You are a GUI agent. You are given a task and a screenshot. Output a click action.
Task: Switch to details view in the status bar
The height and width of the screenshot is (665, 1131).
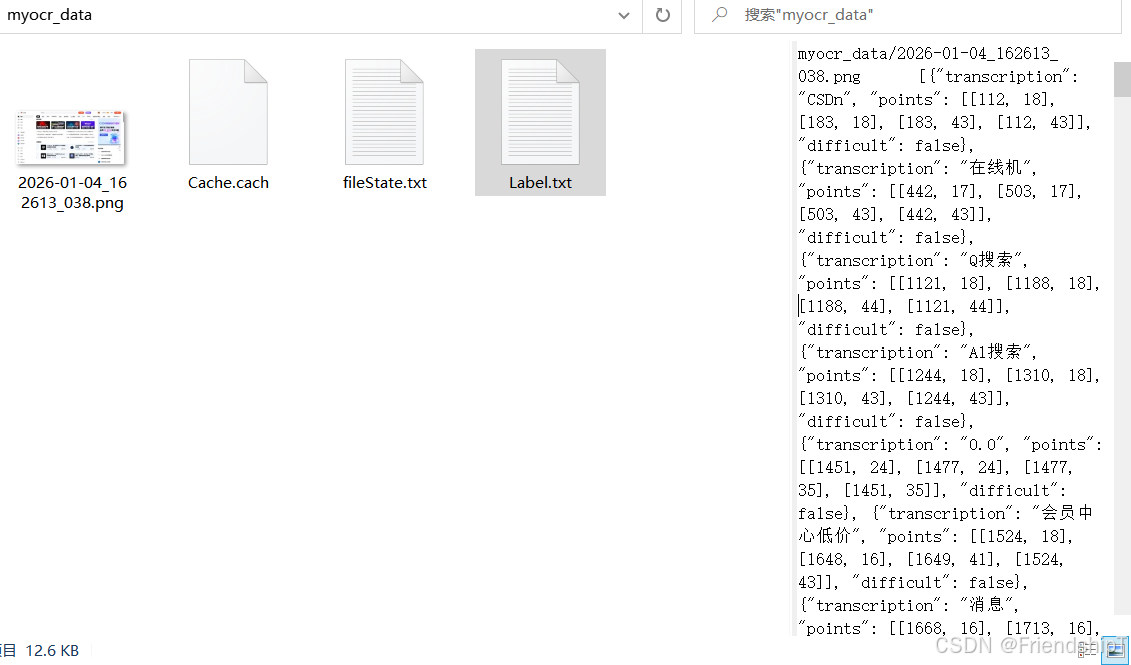coord(1086,651)
